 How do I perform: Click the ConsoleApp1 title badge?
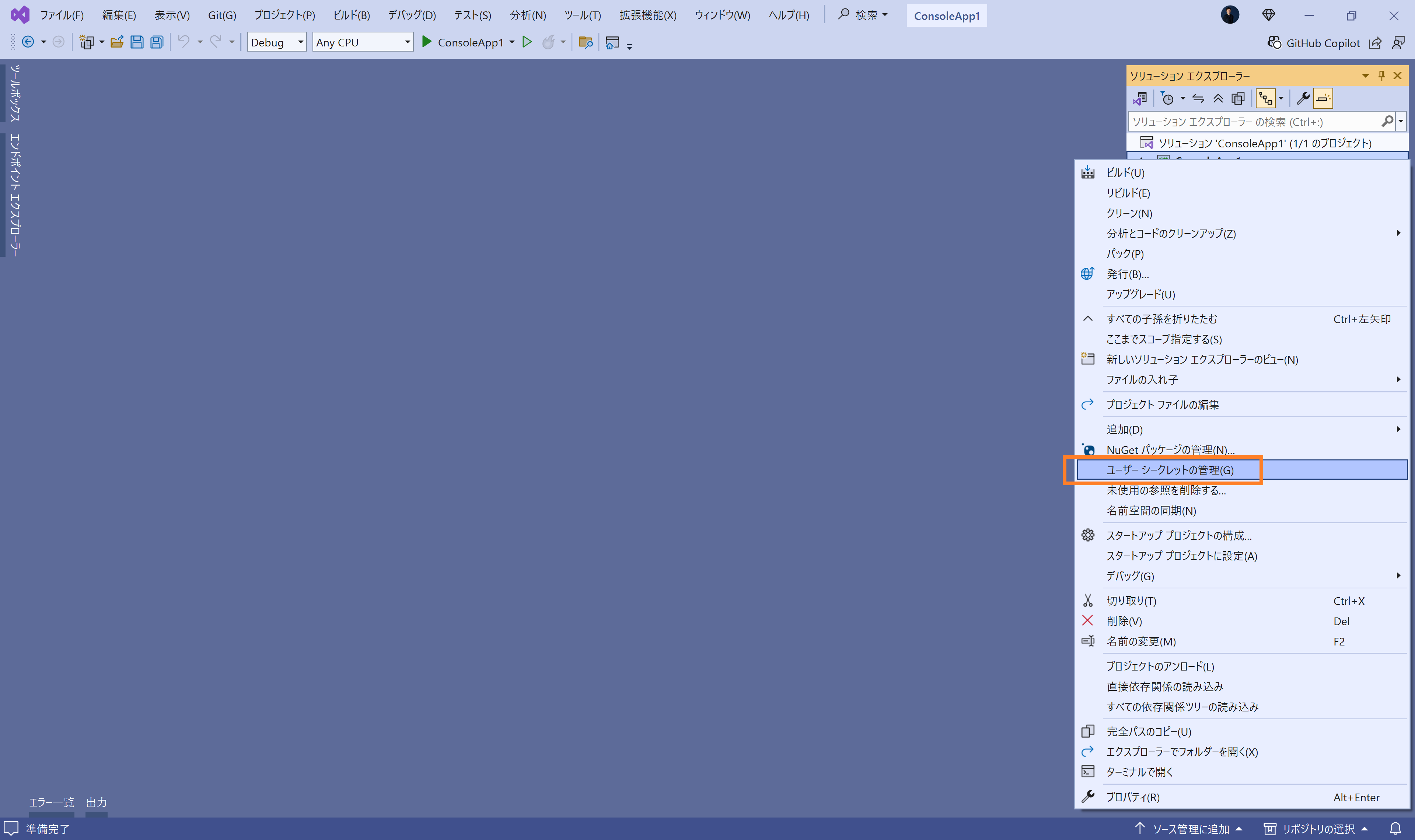pos(946,16)
